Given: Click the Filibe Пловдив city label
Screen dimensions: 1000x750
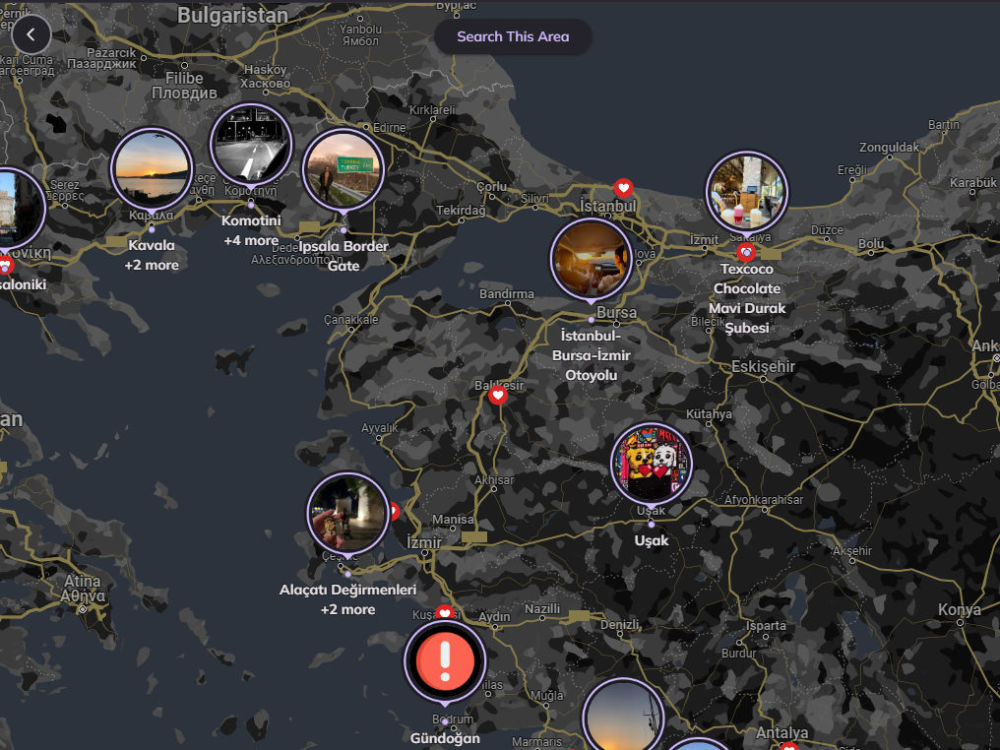Looking at the screenshot, I should click(x=184, y=85).
